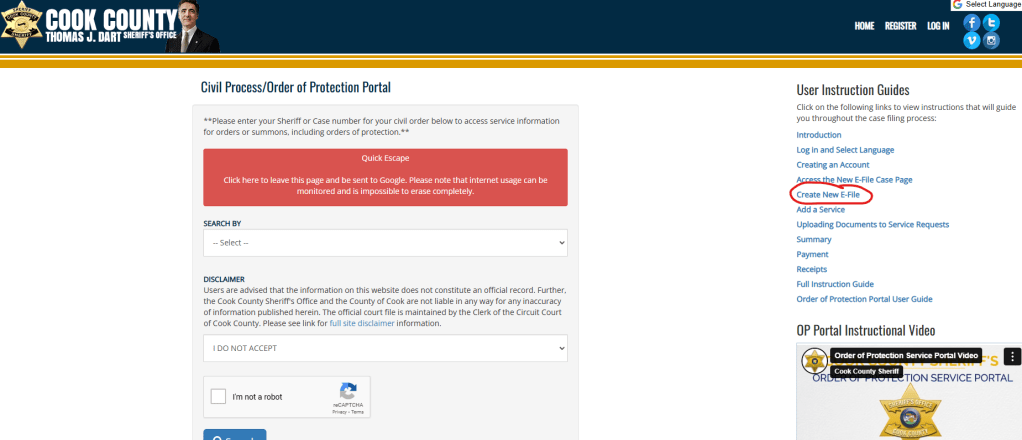Click the Cook County Sheriff star logo
This screenshot has width=1022, height=440.
[21, 26]
